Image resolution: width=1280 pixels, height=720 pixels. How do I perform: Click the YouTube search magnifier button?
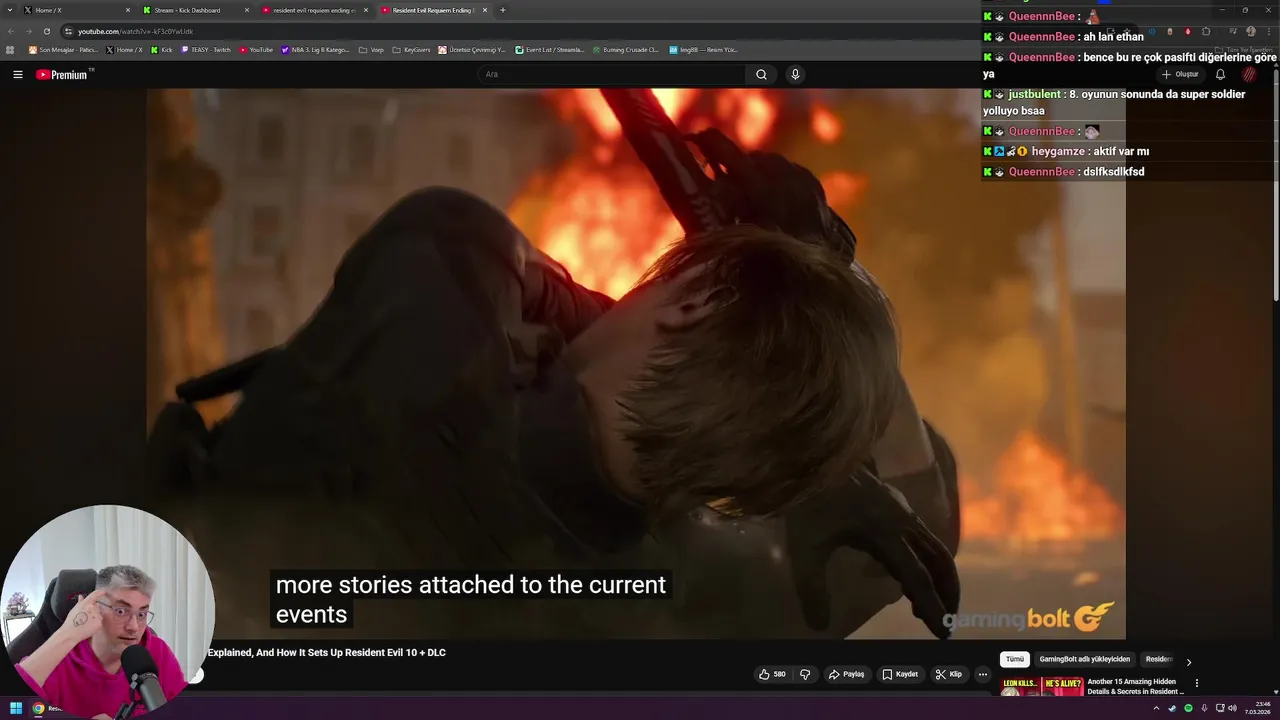(x=761, y=74)
